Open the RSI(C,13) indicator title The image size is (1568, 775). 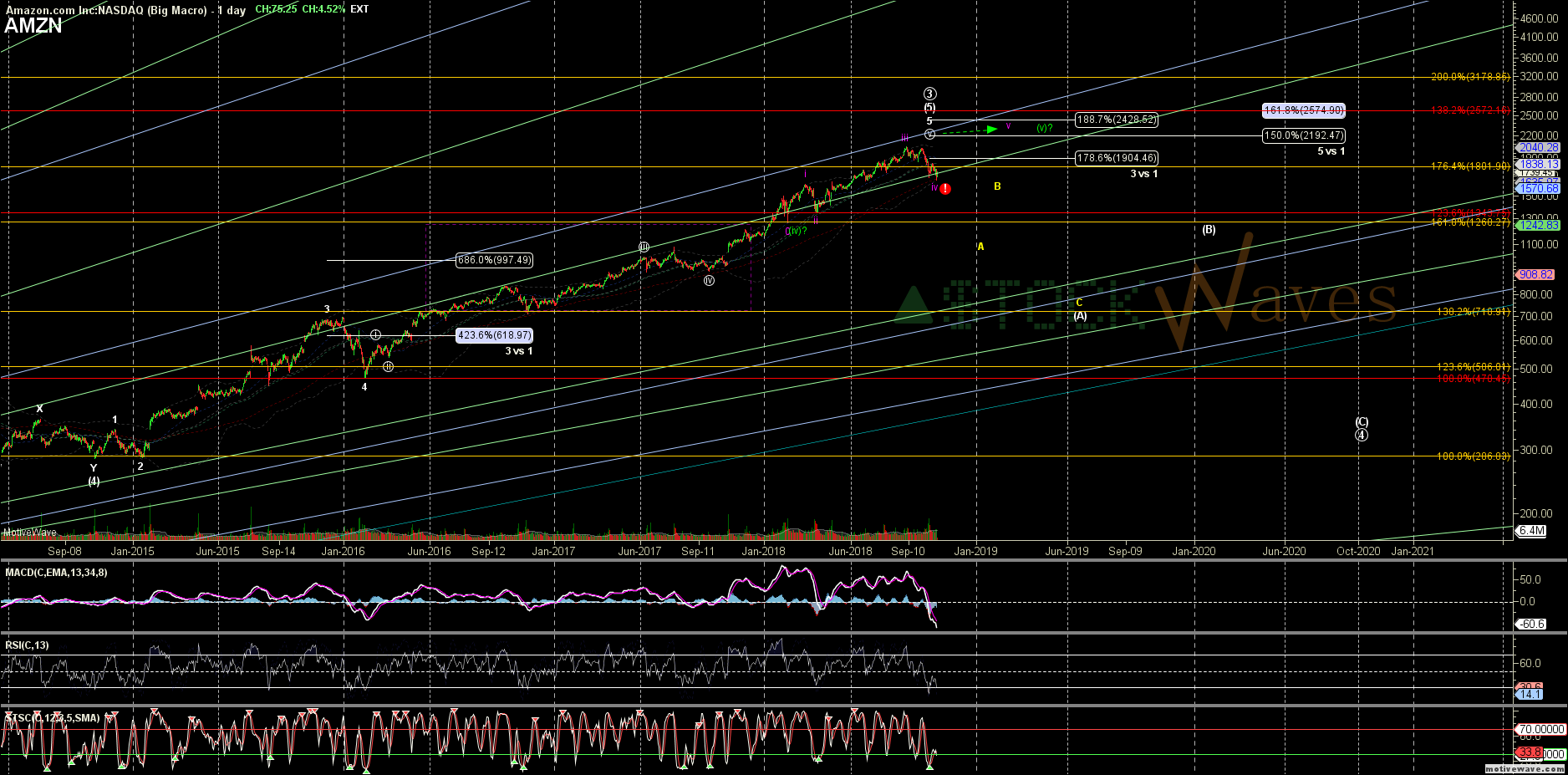(27, 645)
